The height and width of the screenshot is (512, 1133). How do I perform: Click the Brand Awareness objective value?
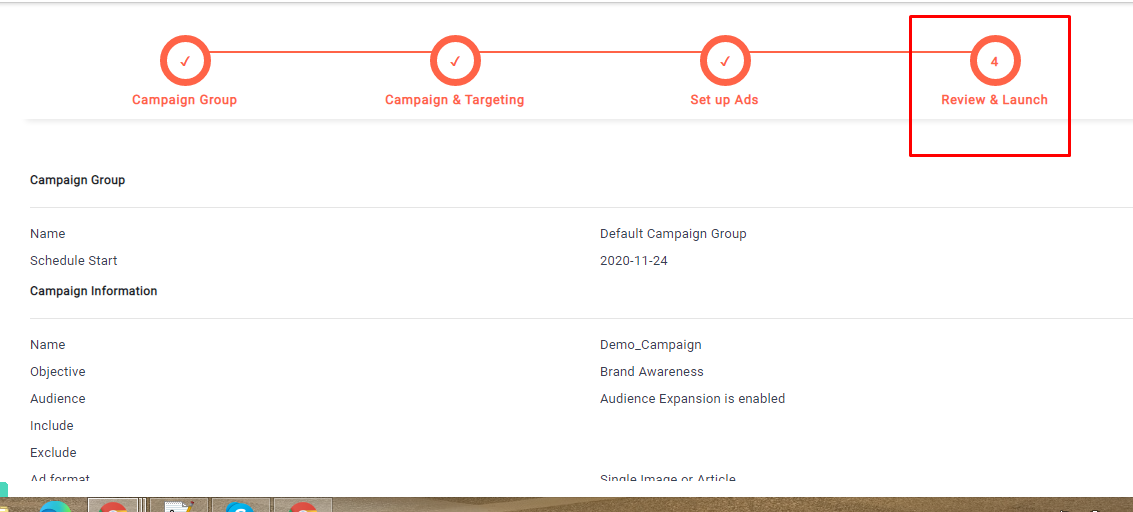point(651,372)
